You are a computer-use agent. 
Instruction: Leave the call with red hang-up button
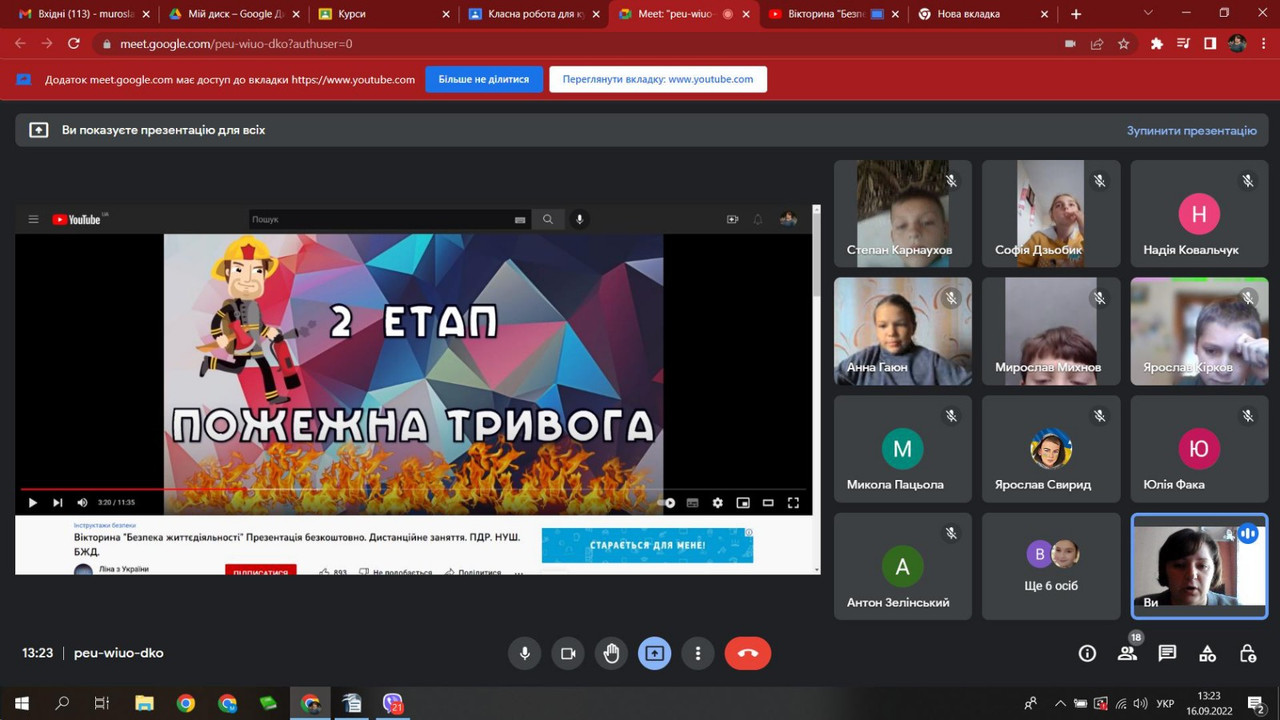[x=747, y=653]
